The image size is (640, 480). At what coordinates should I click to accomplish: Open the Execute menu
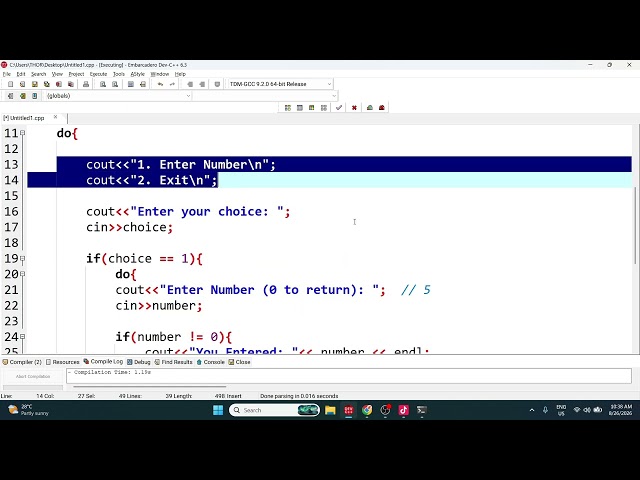click(98, 74)
